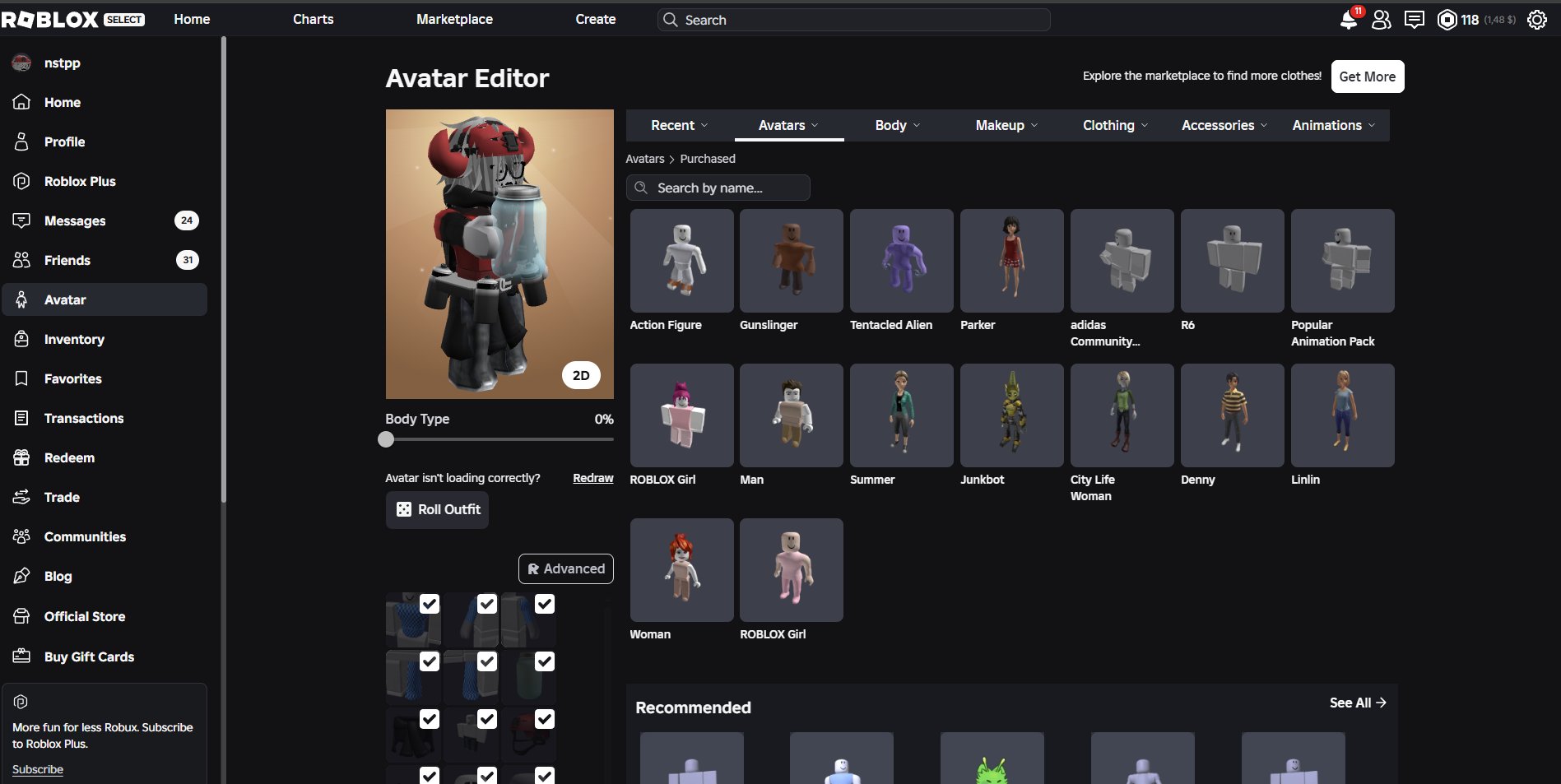This screenshot has width=1561, height=784.
Task: Expand the Recent dropdown tab
Action: coord(679,125)
